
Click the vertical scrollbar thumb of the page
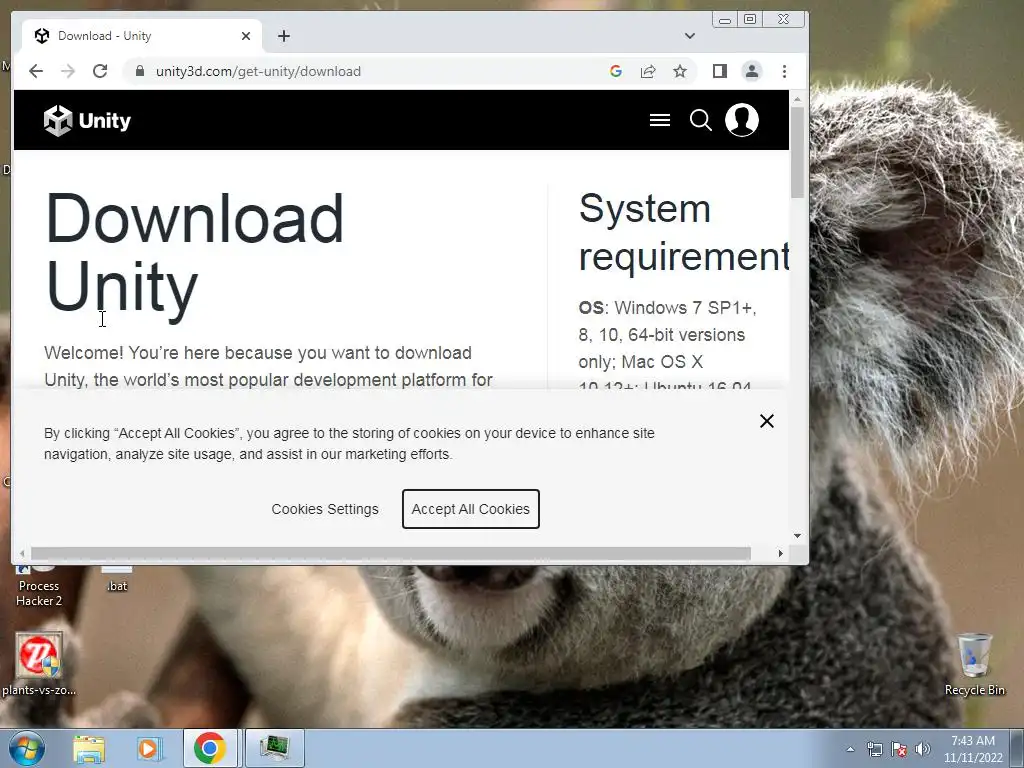pyautogui.click(x=797, y=152)
